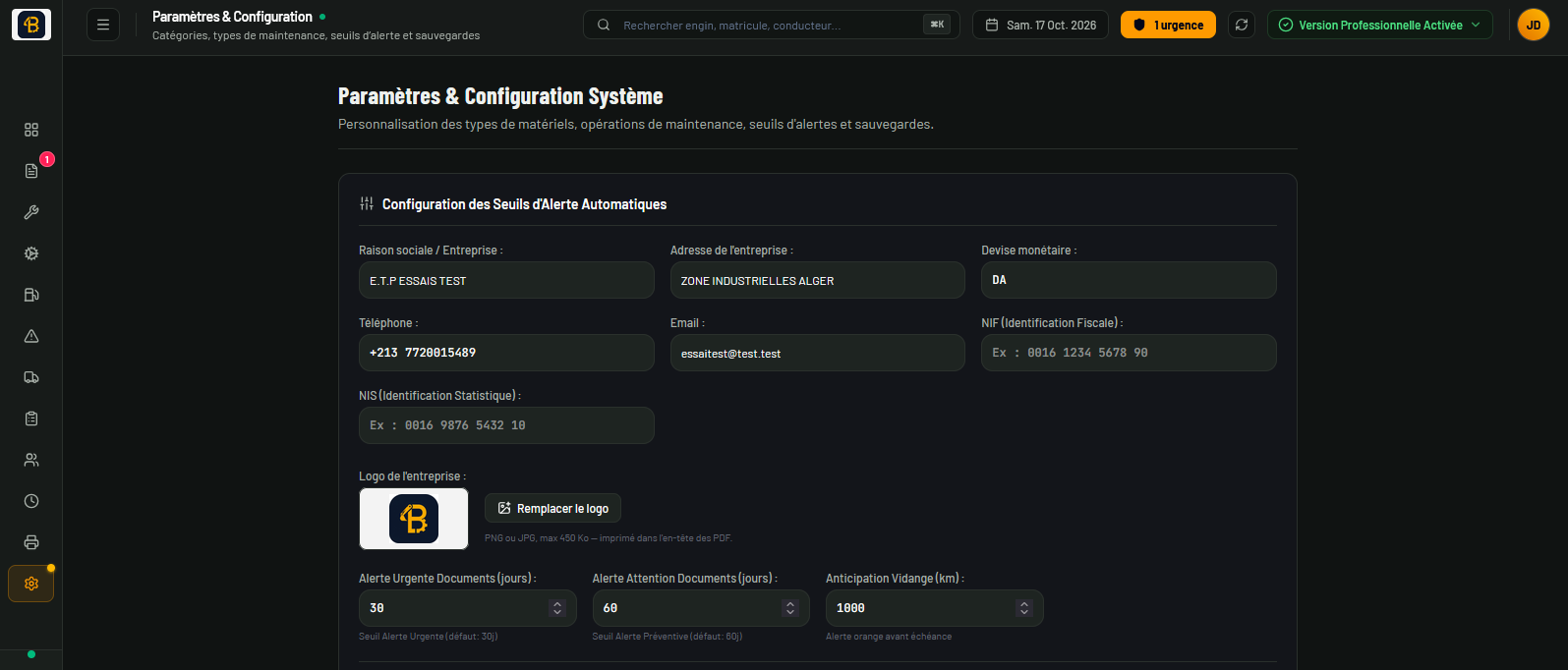
Task: Click the Téléphone input field
Action: 506,353
